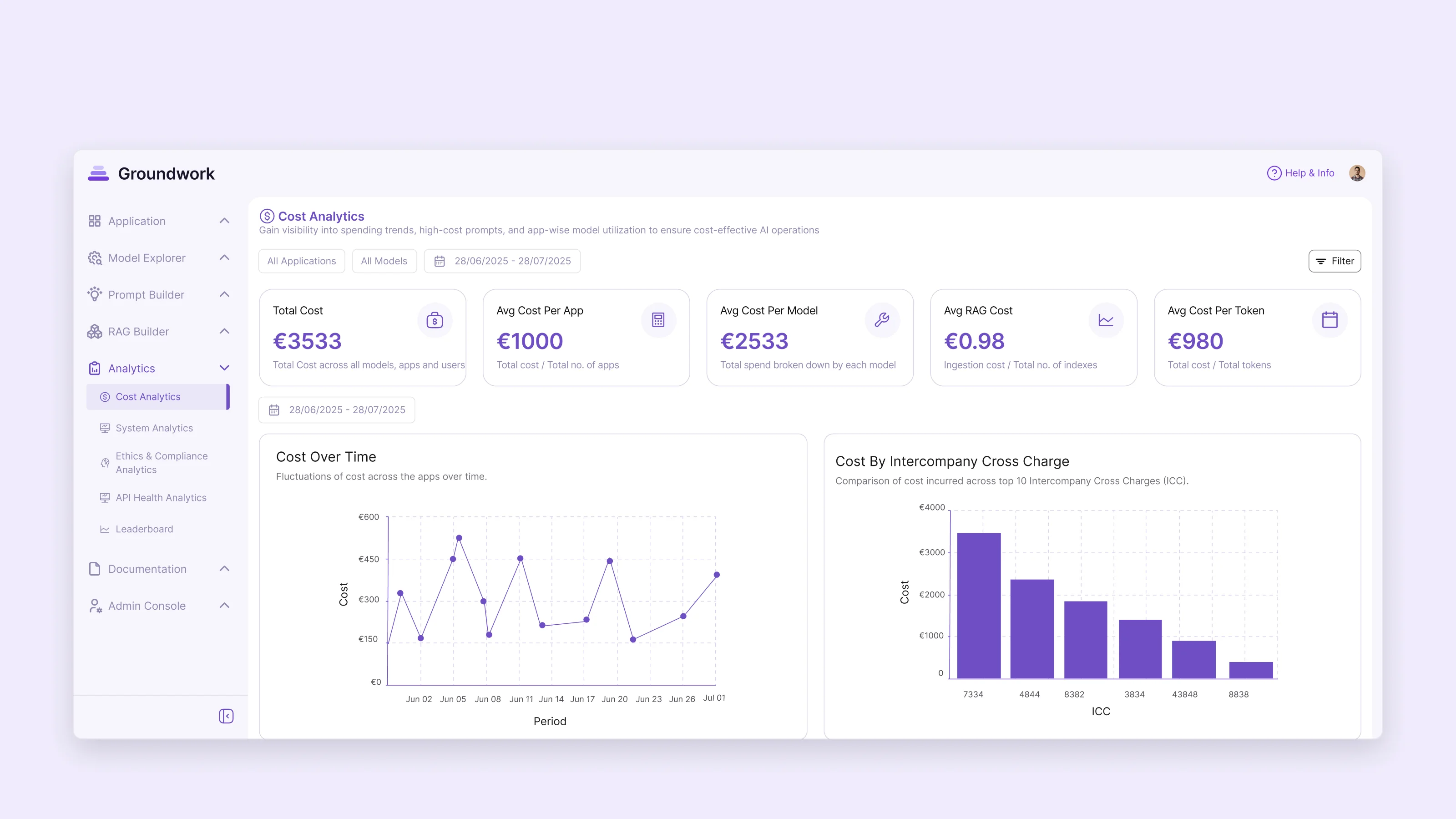Image resolution: width=1456 pixels, height=819 pixels.
Task: Click the RAG Builder cubes icon
Action: click(94, 331)
